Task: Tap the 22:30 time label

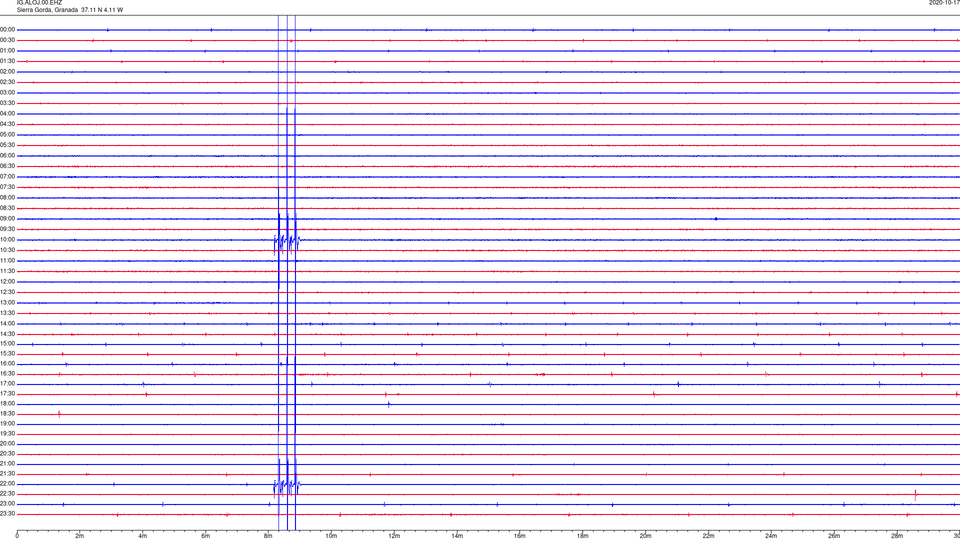Action: tap(7, 493)
